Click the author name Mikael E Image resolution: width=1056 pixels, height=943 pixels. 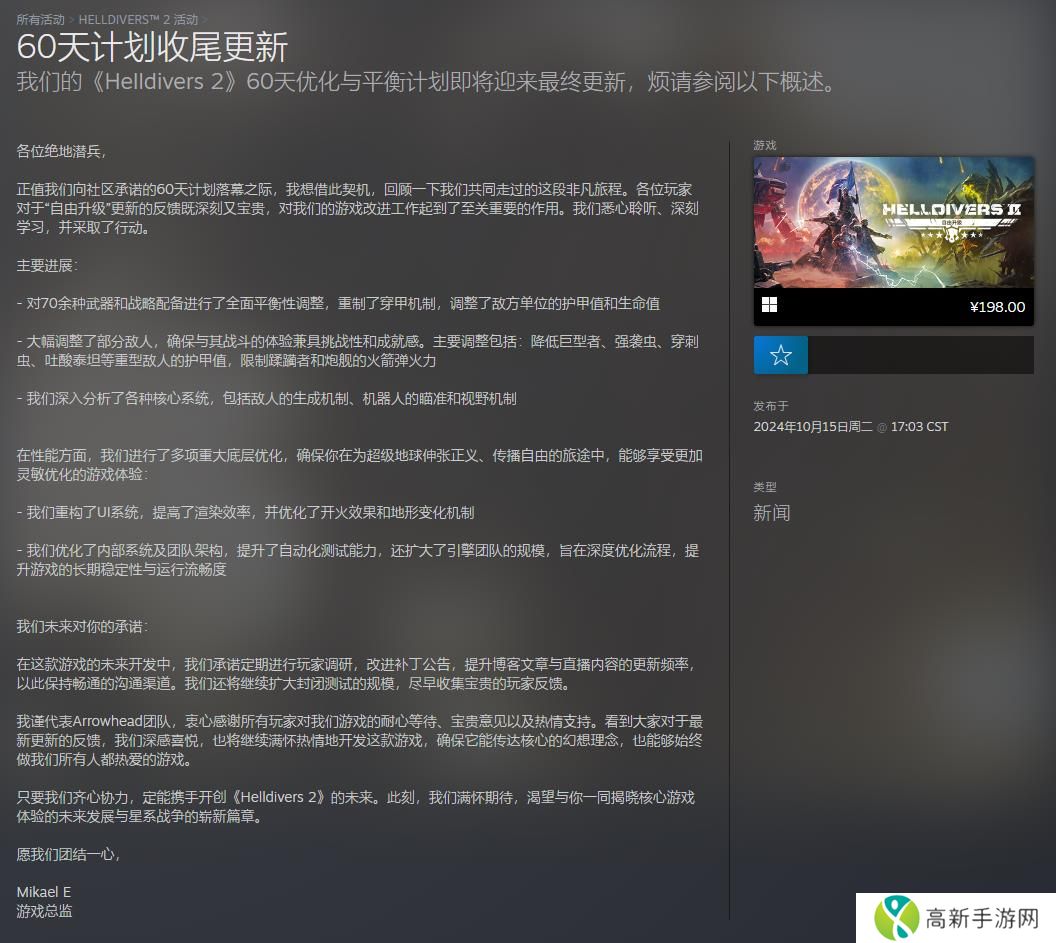click(44, 892)
